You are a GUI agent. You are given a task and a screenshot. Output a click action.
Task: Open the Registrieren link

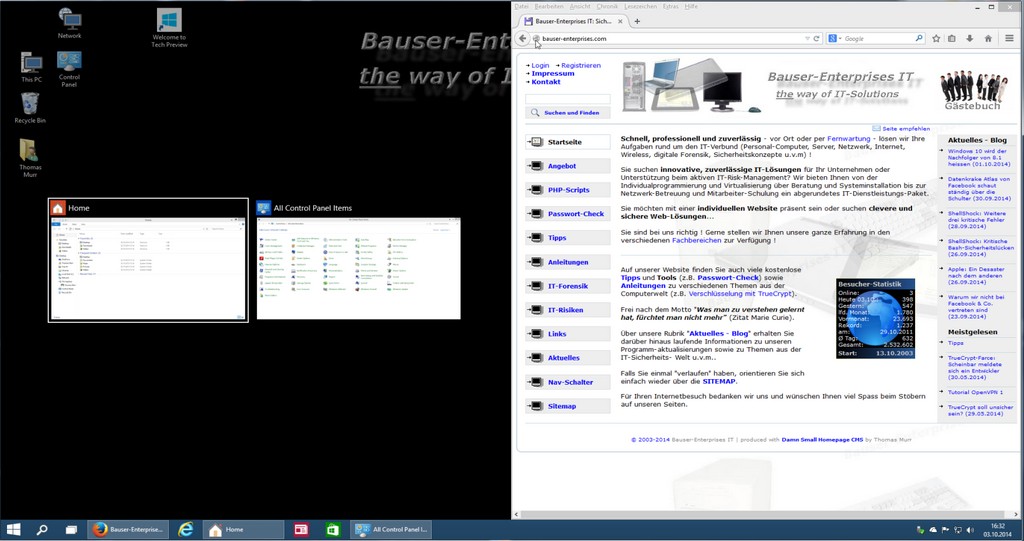[581, 65]
